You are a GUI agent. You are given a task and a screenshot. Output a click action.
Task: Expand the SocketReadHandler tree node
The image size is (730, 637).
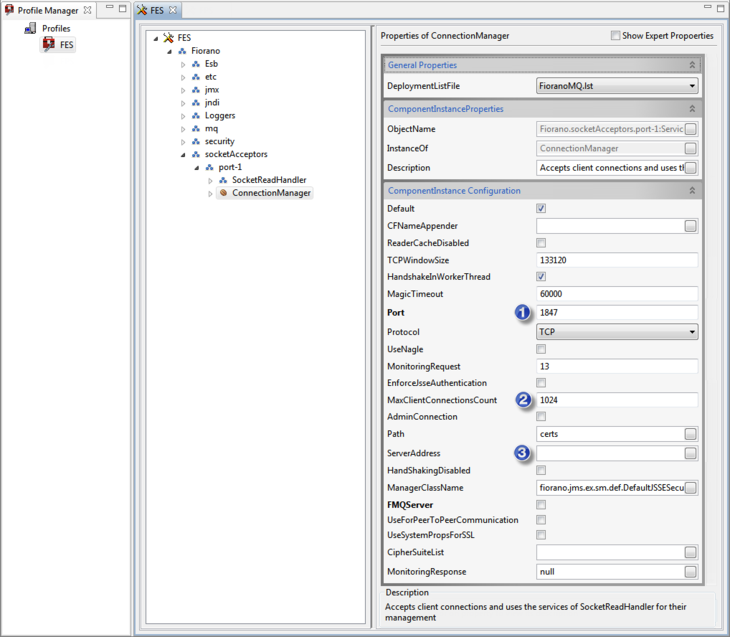pos(210,180)
